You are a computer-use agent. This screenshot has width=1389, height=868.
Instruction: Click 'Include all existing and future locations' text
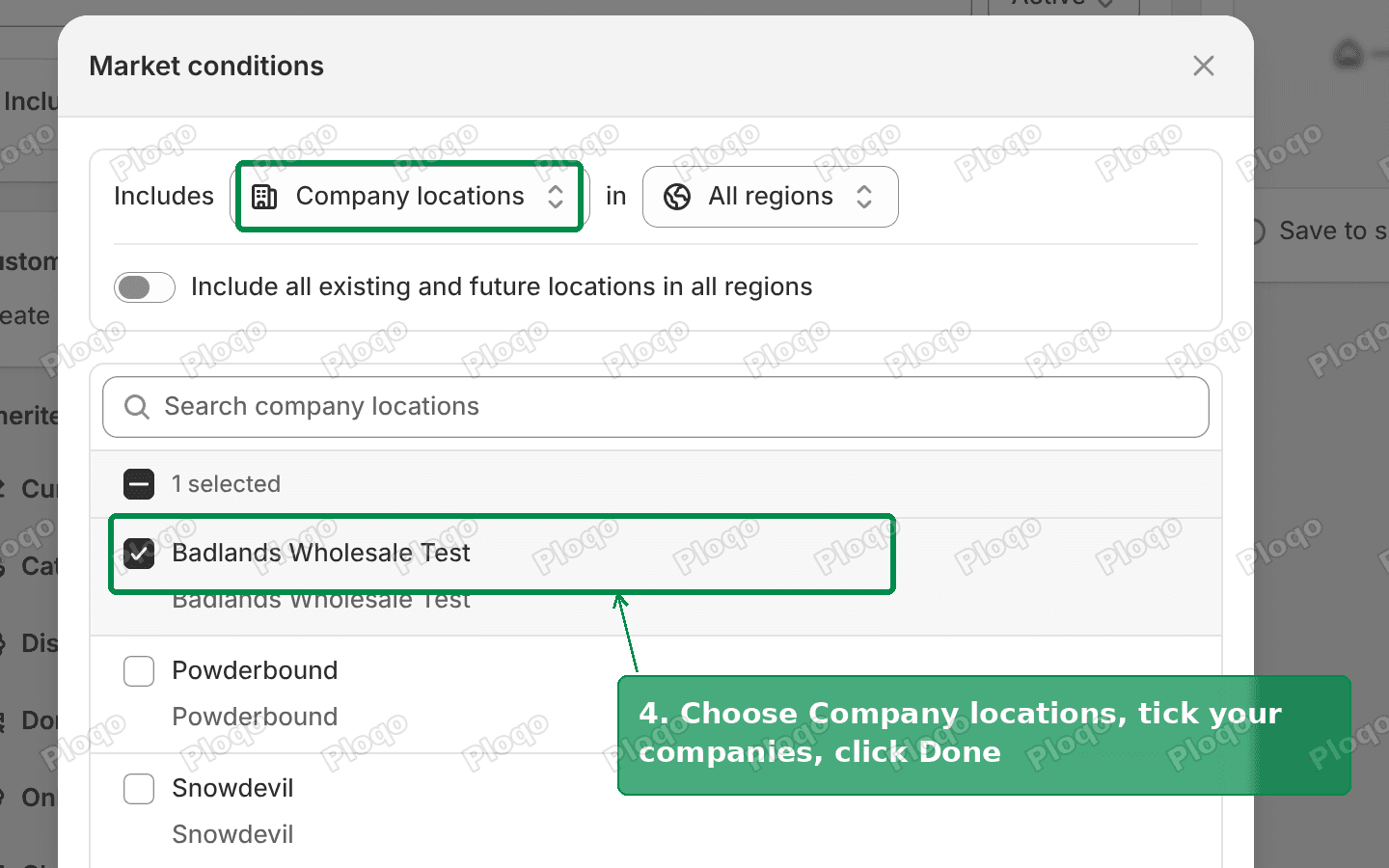pos(502,287)
